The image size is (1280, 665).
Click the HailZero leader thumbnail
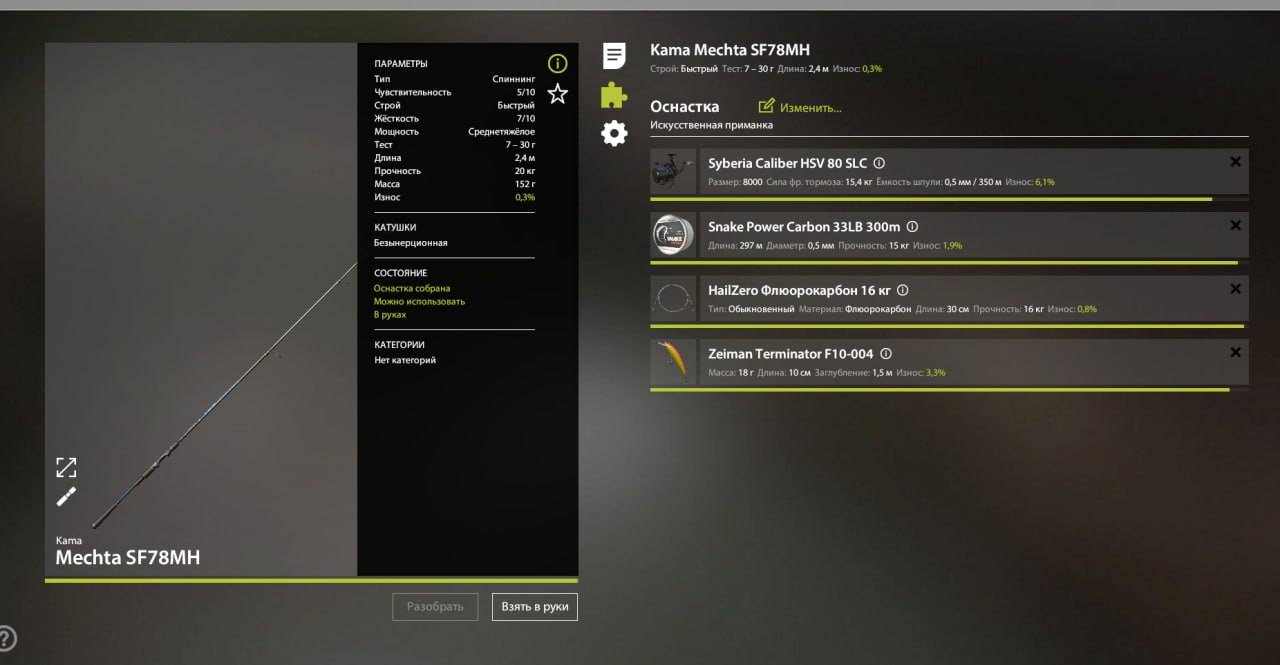click(x=673, y=299)
